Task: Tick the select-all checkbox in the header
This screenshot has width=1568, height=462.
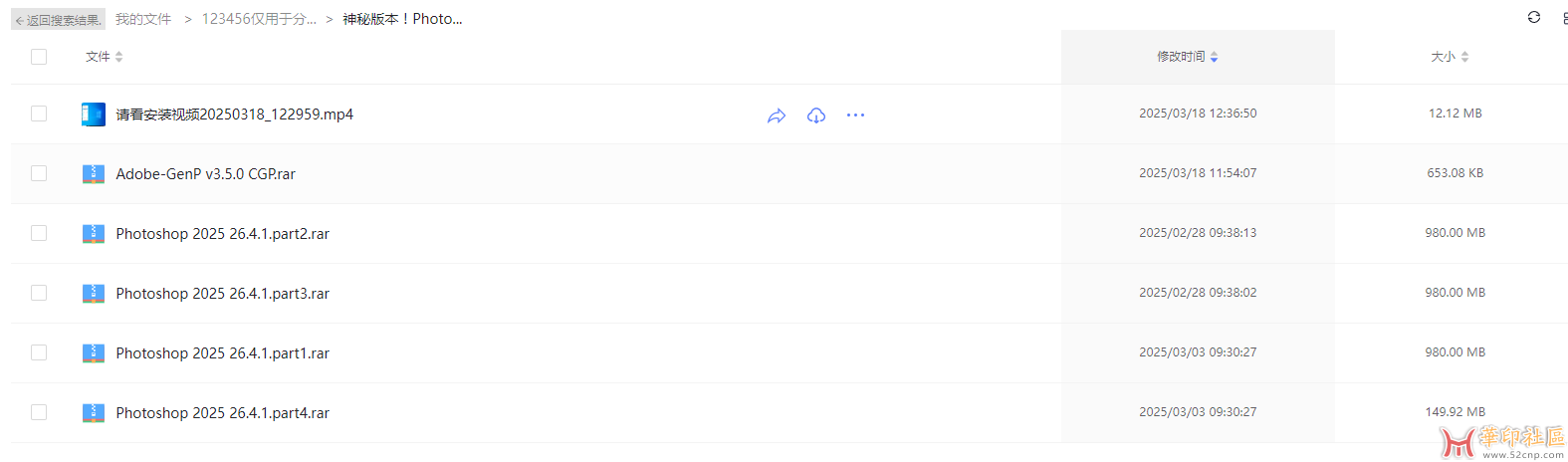Action: pos(39,57)
